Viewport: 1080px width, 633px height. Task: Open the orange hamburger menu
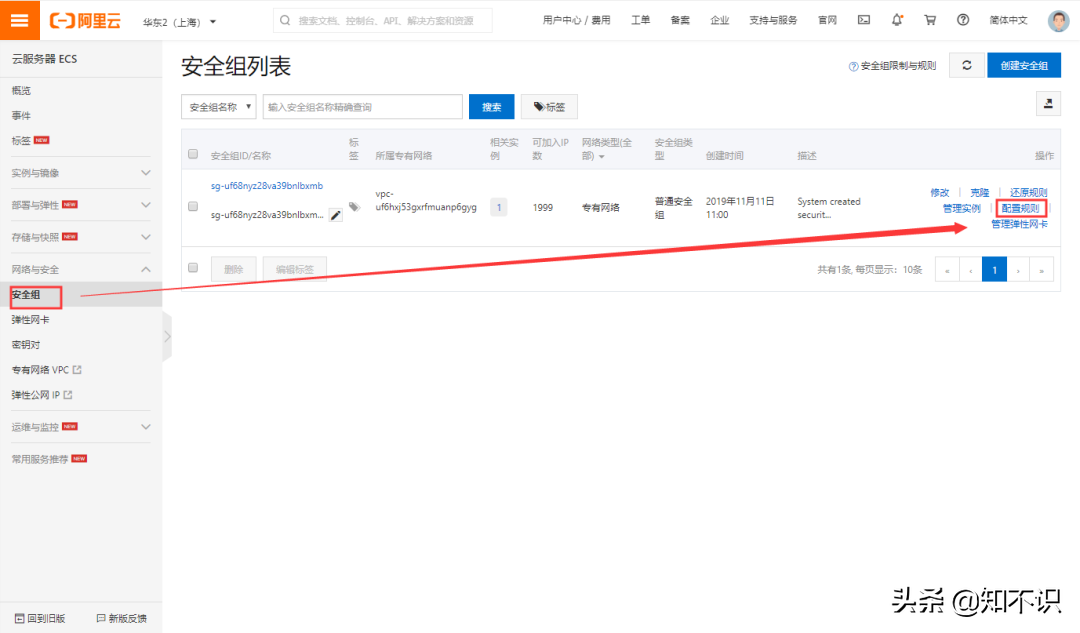[x=20, y=20]
